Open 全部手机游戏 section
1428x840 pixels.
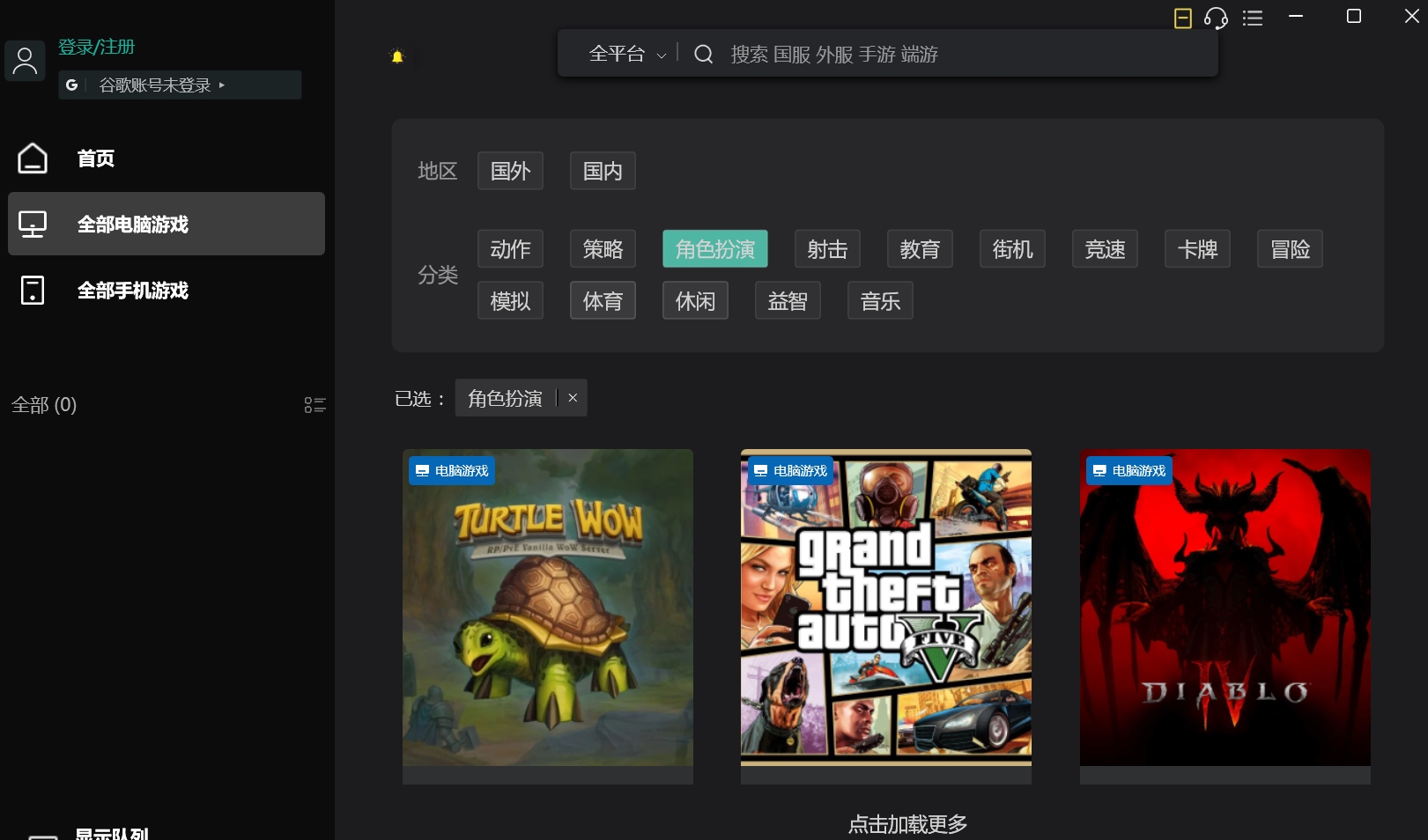(x=166, y=291)
